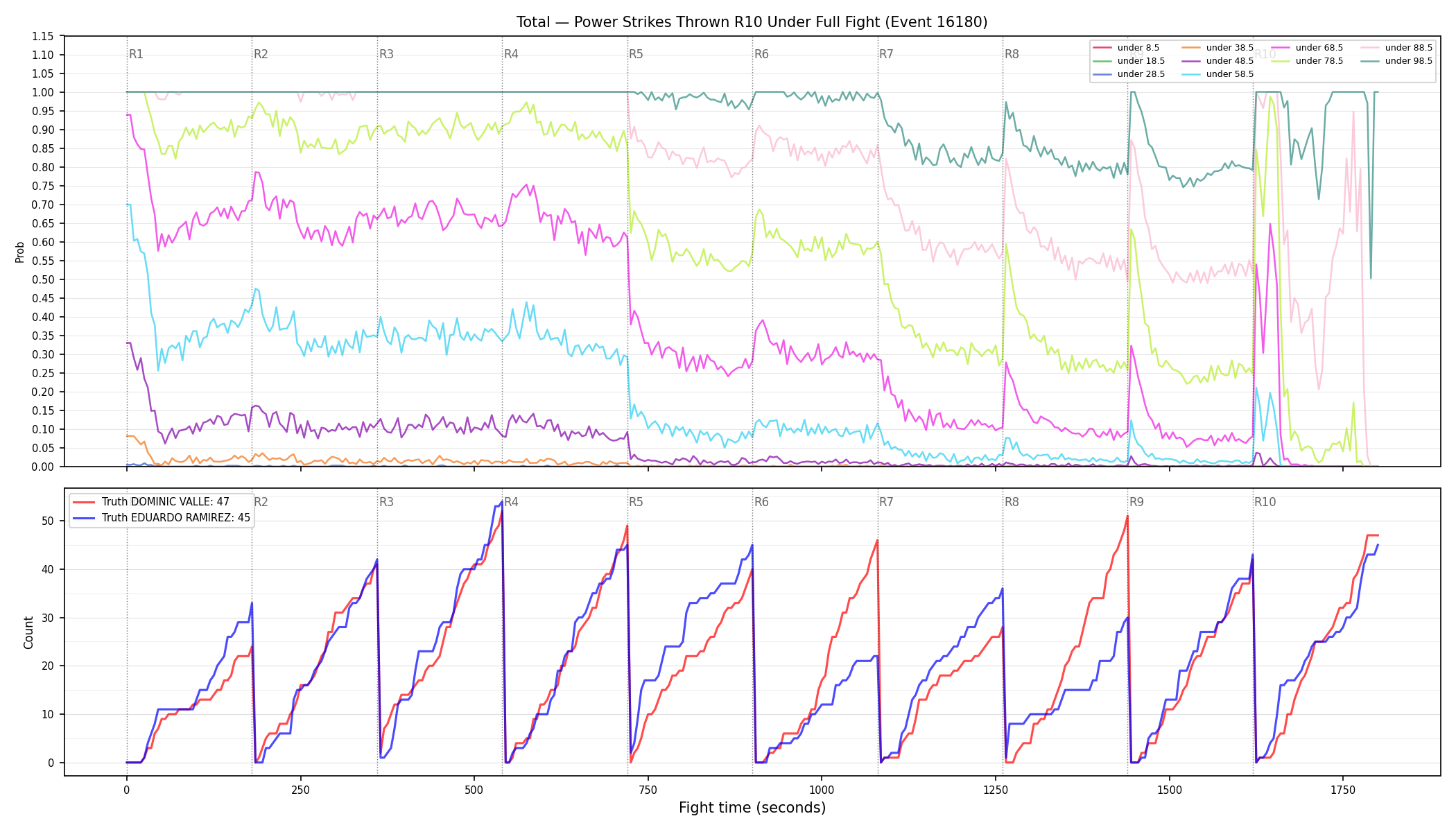Click the 20 tick on the Count axis
Screen dimensions: 1456x832
pyautogui.click(x=48, y=666)
